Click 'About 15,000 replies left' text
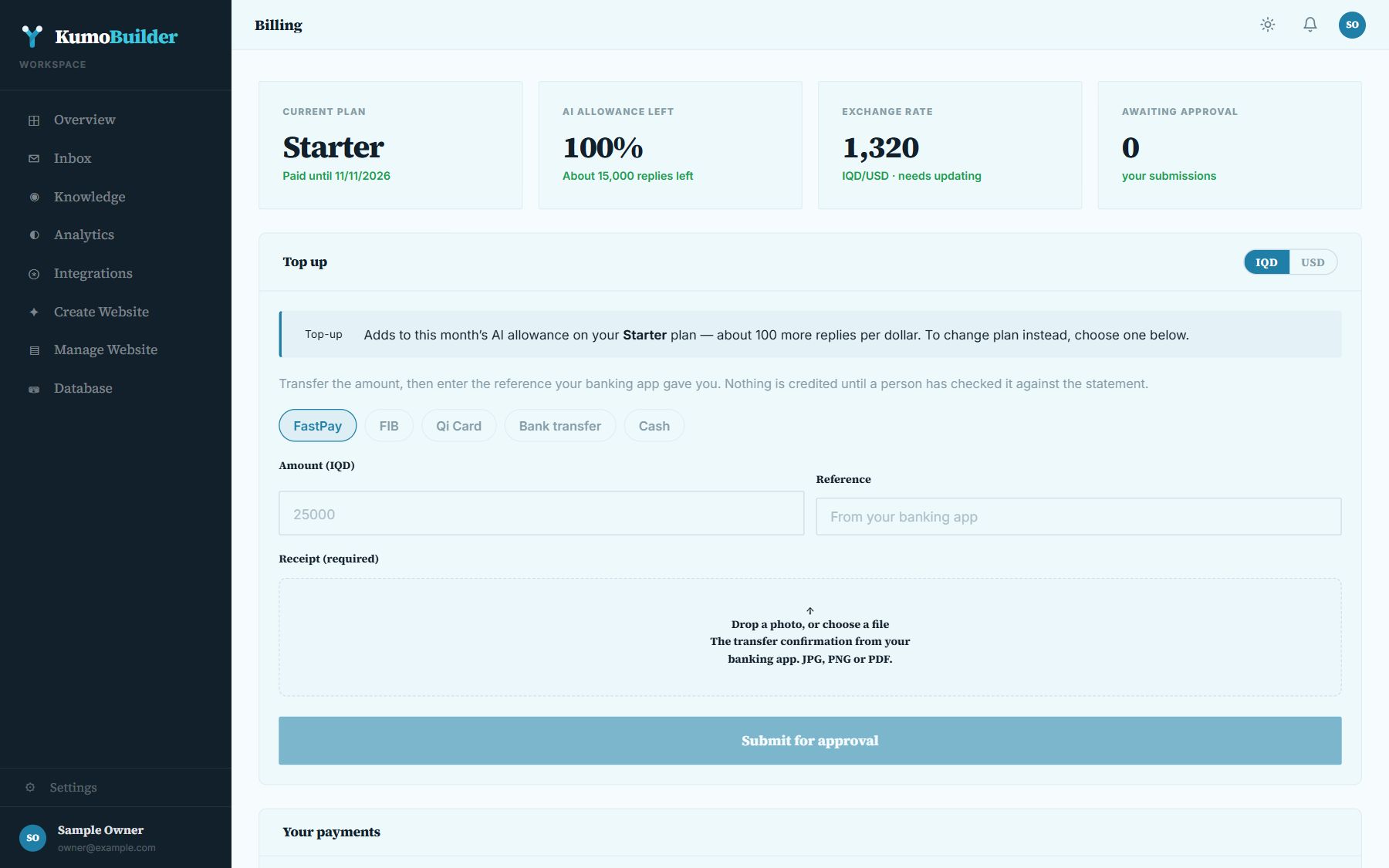The image size is (1389, 868). [627, 176]
